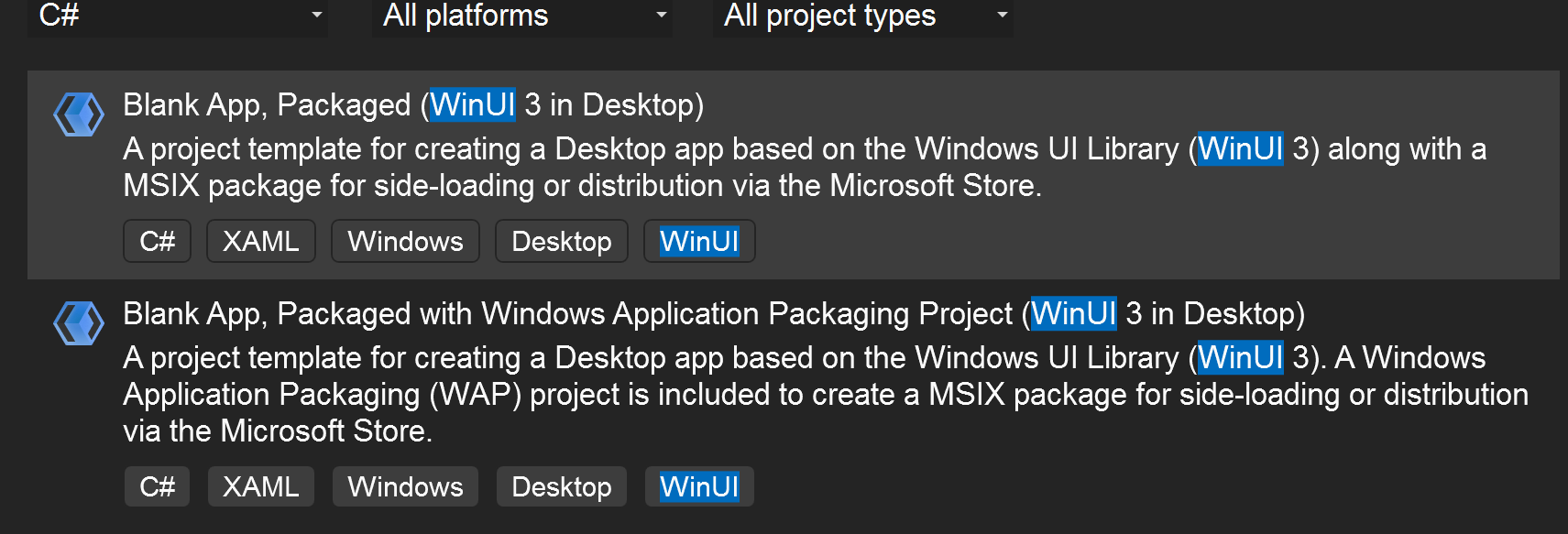
Task: Click the C# tag on the second template
Action: (x=157, y=486)
